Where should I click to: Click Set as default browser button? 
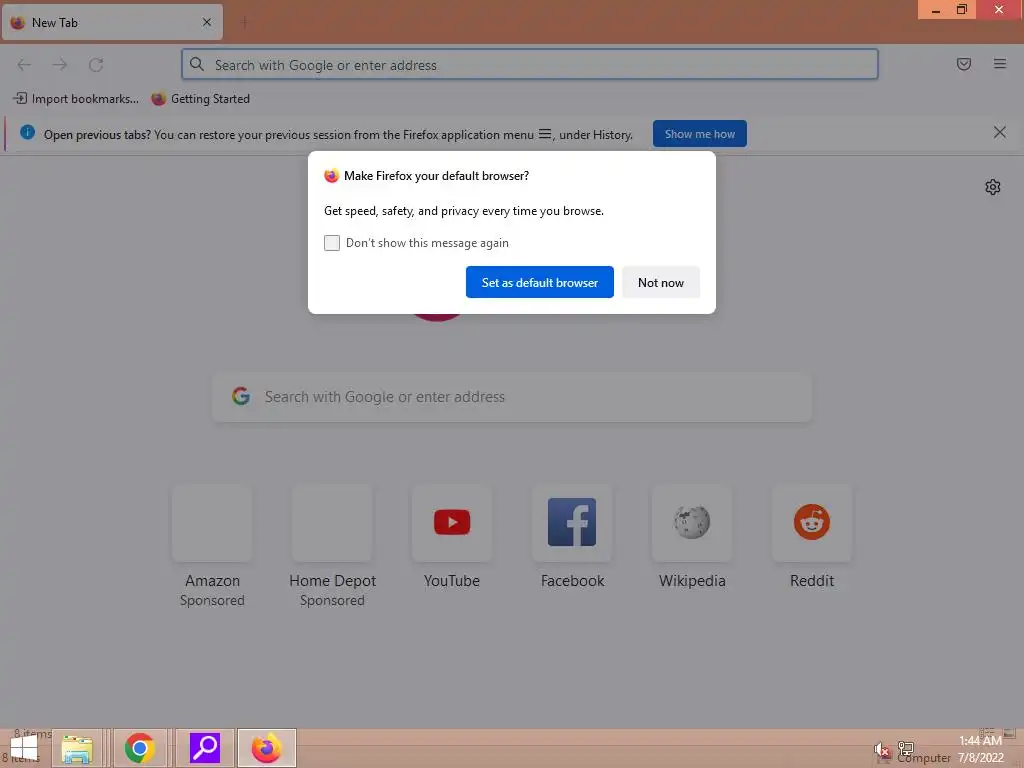(x=539, y=282)
